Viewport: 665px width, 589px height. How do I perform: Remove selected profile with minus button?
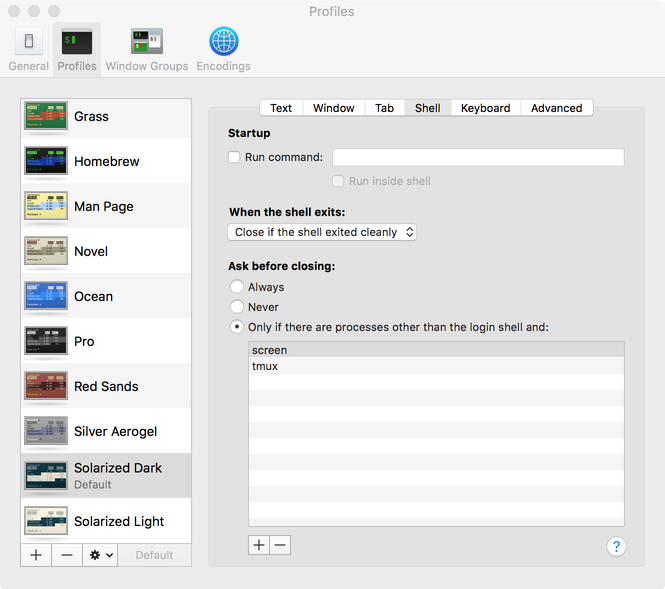[67, 555]
